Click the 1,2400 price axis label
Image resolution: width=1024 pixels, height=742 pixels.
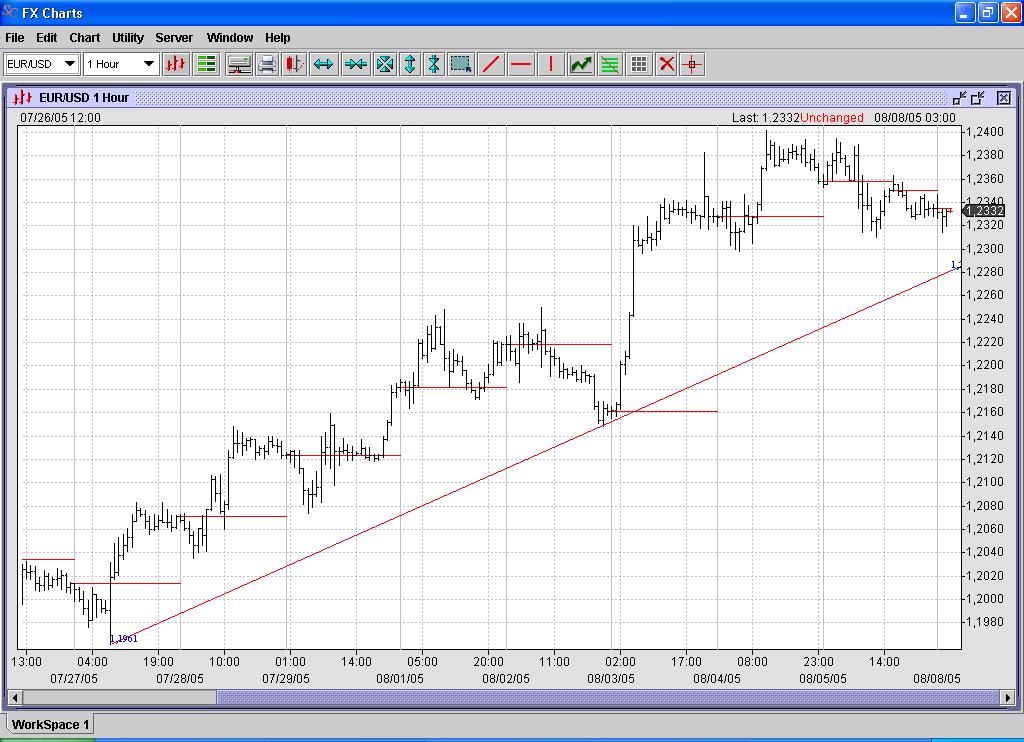tap(985, 132)
